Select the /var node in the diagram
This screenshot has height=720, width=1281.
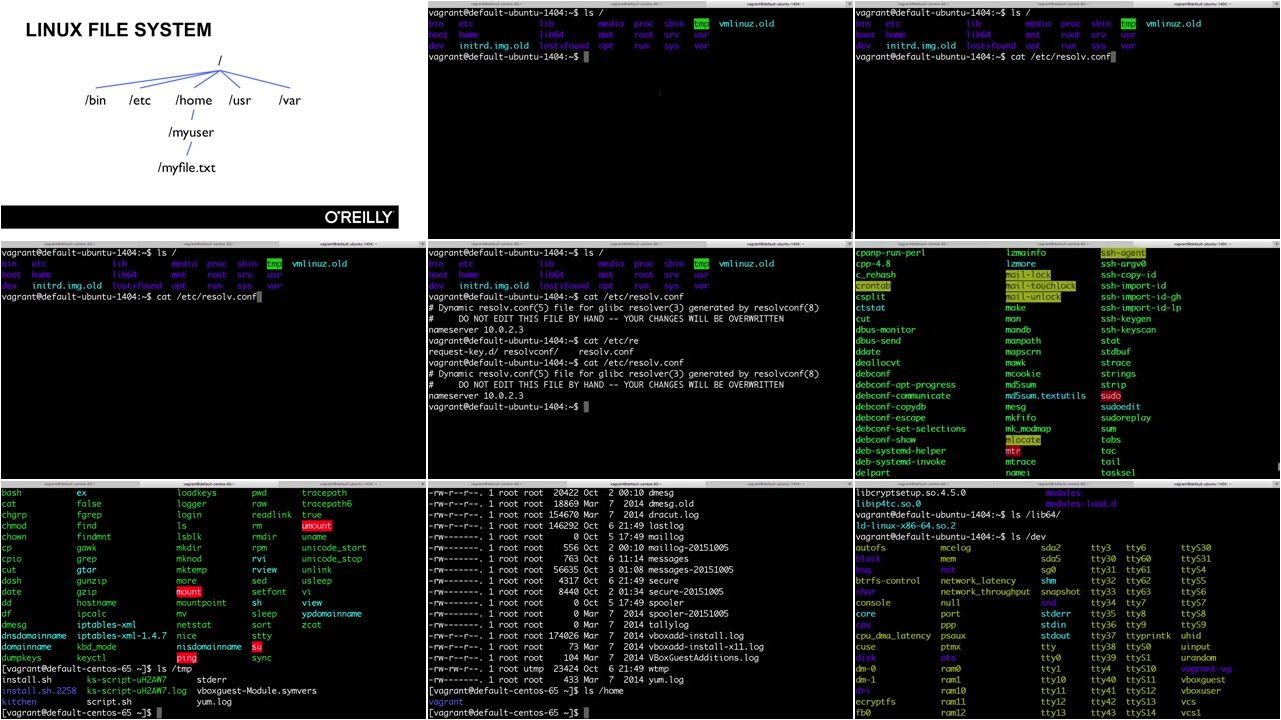pyautogui.click(x=289, y=100)
